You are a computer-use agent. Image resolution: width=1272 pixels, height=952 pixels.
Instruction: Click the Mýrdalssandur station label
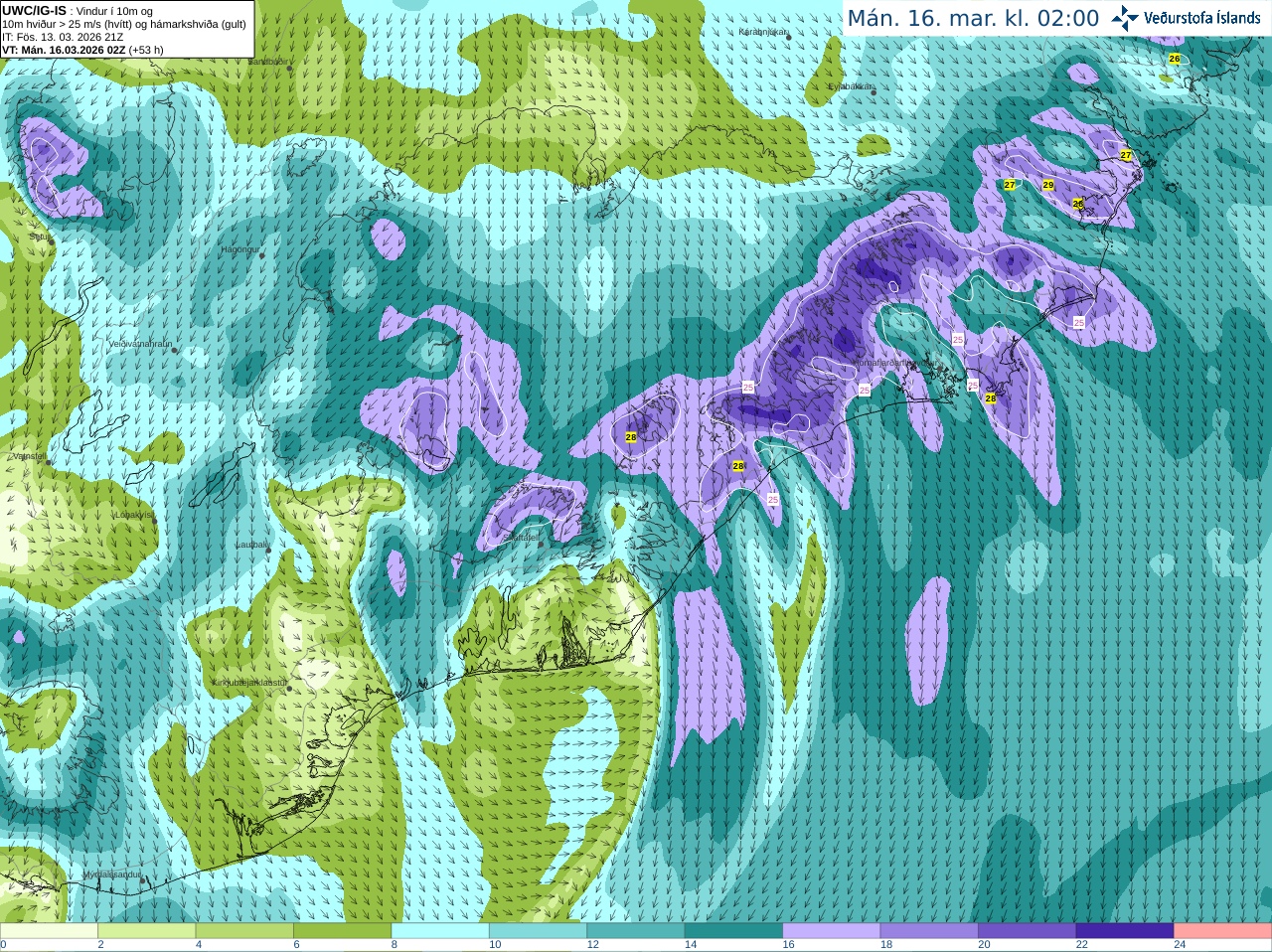point(113,874)
